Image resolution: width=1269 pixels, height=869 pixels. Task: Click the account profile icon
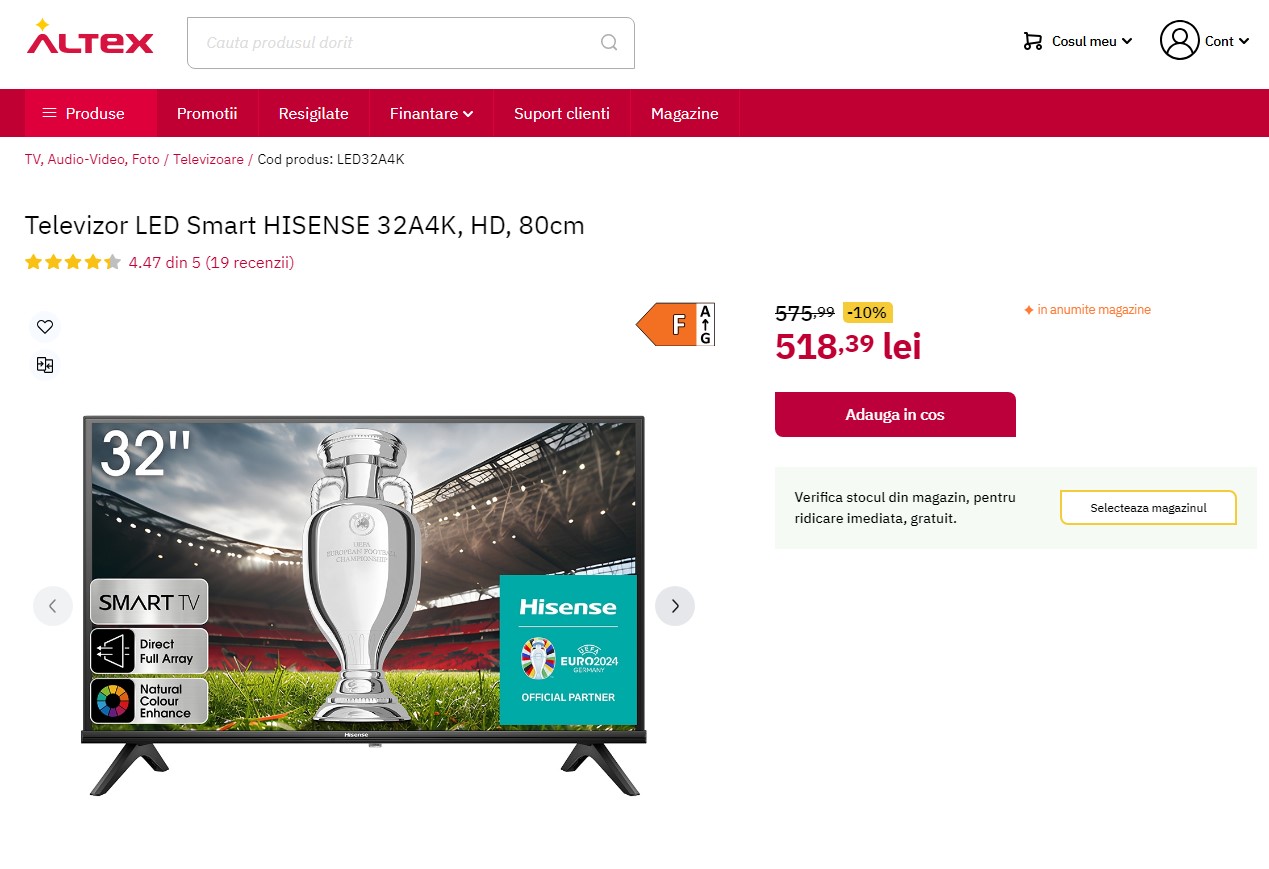1179,40
